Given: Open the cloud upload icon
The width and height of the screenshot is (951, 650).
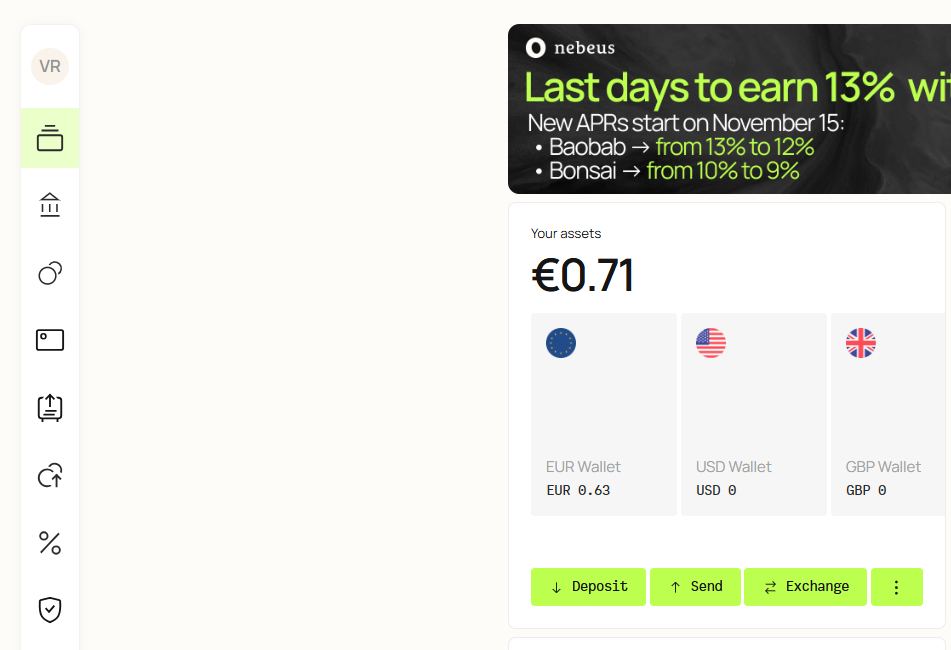Looking at the screenshot, I should pyautogui.click(x=50, y=475).
